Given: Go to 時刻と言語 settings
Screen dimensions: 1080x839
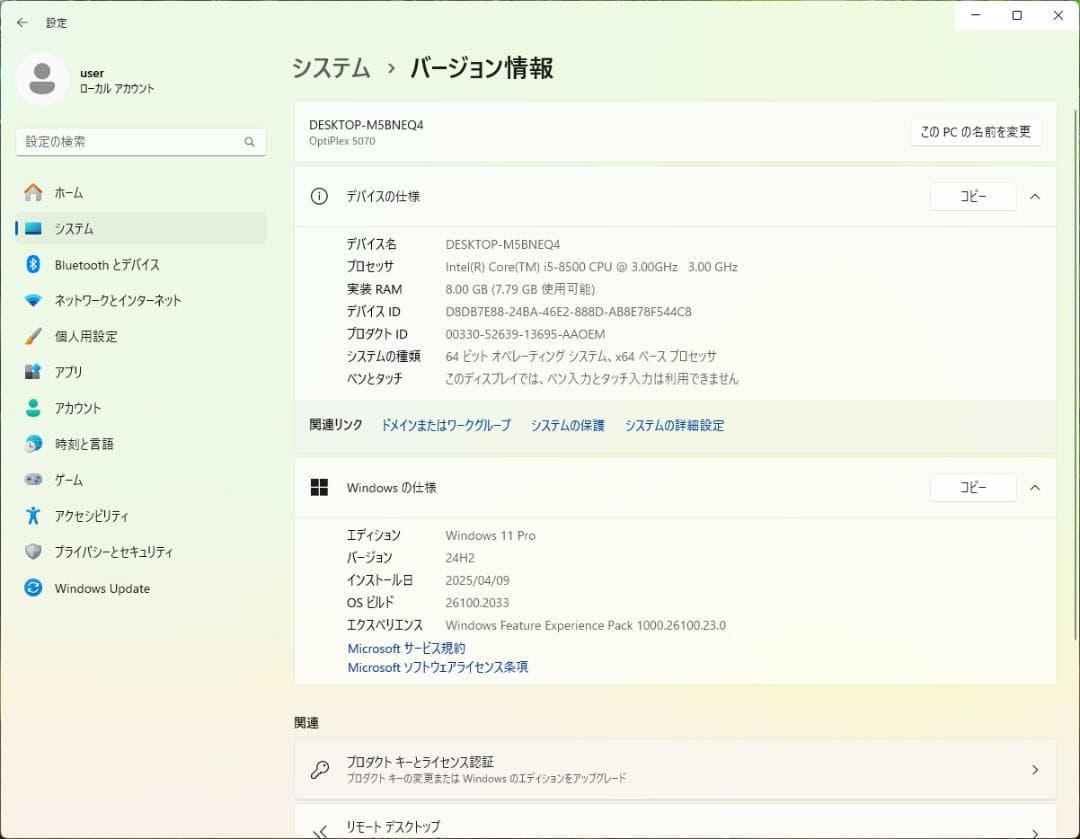Looking at the screenshot, I should 141,444.
